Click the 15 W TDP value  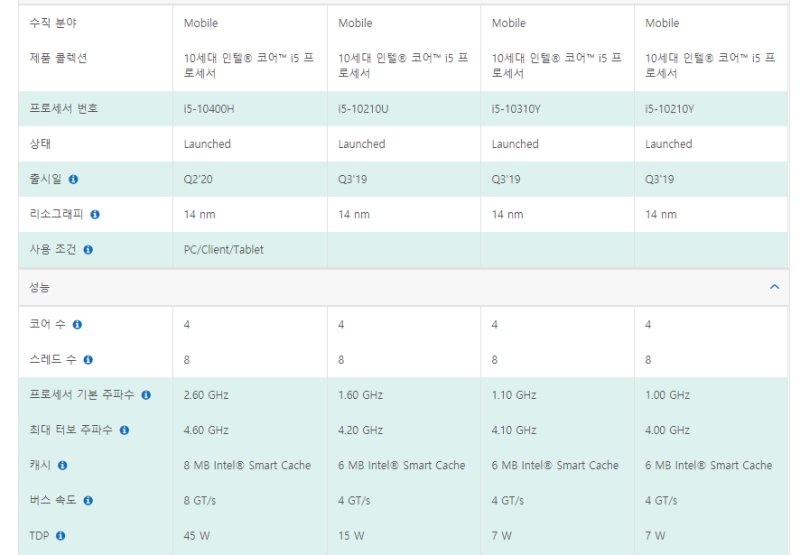(x=351, y=536)
